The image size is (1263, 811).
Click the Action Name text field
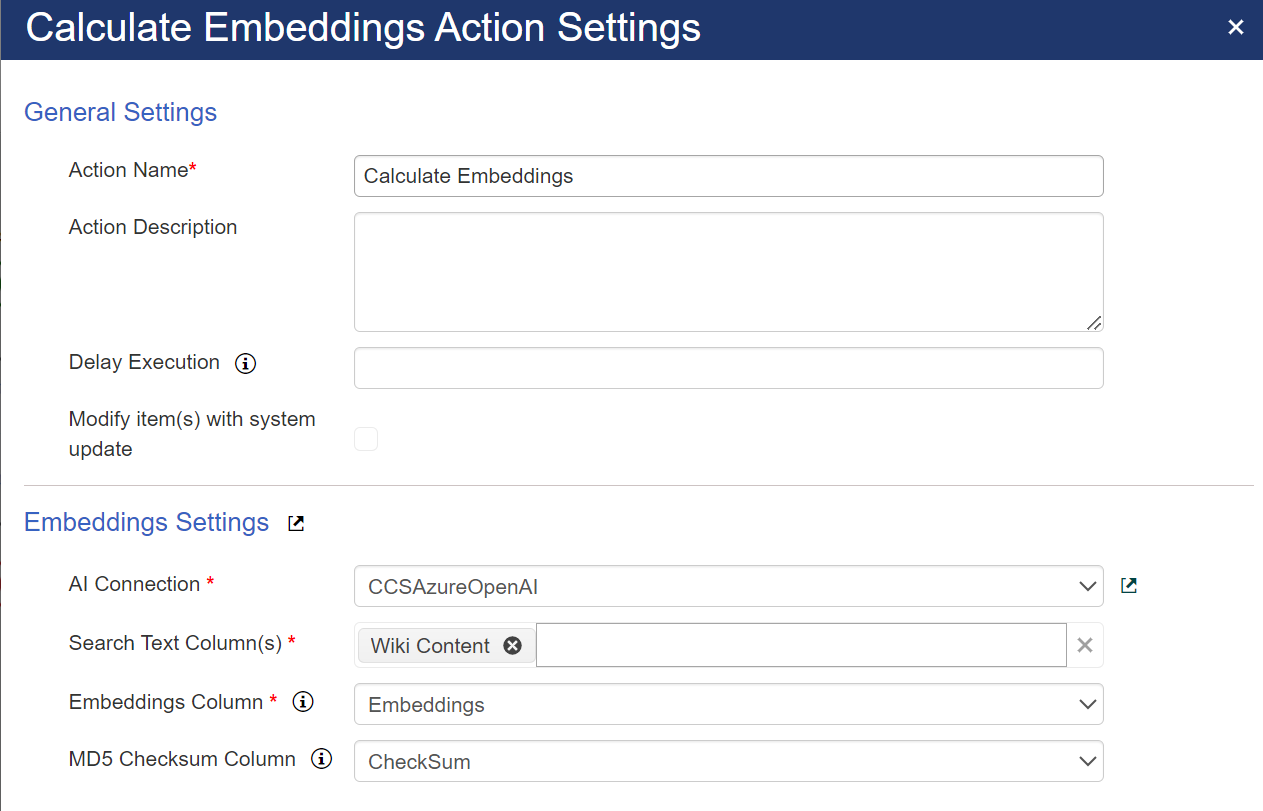point(728,176)
